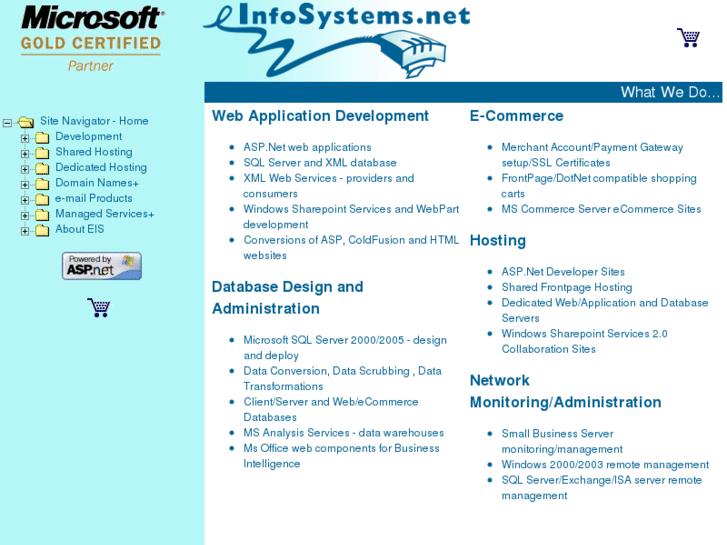The height and width of the screenshot is (545, 727).
Task: Expand the About EIS tree node
Action: click(x=25, y=231)
